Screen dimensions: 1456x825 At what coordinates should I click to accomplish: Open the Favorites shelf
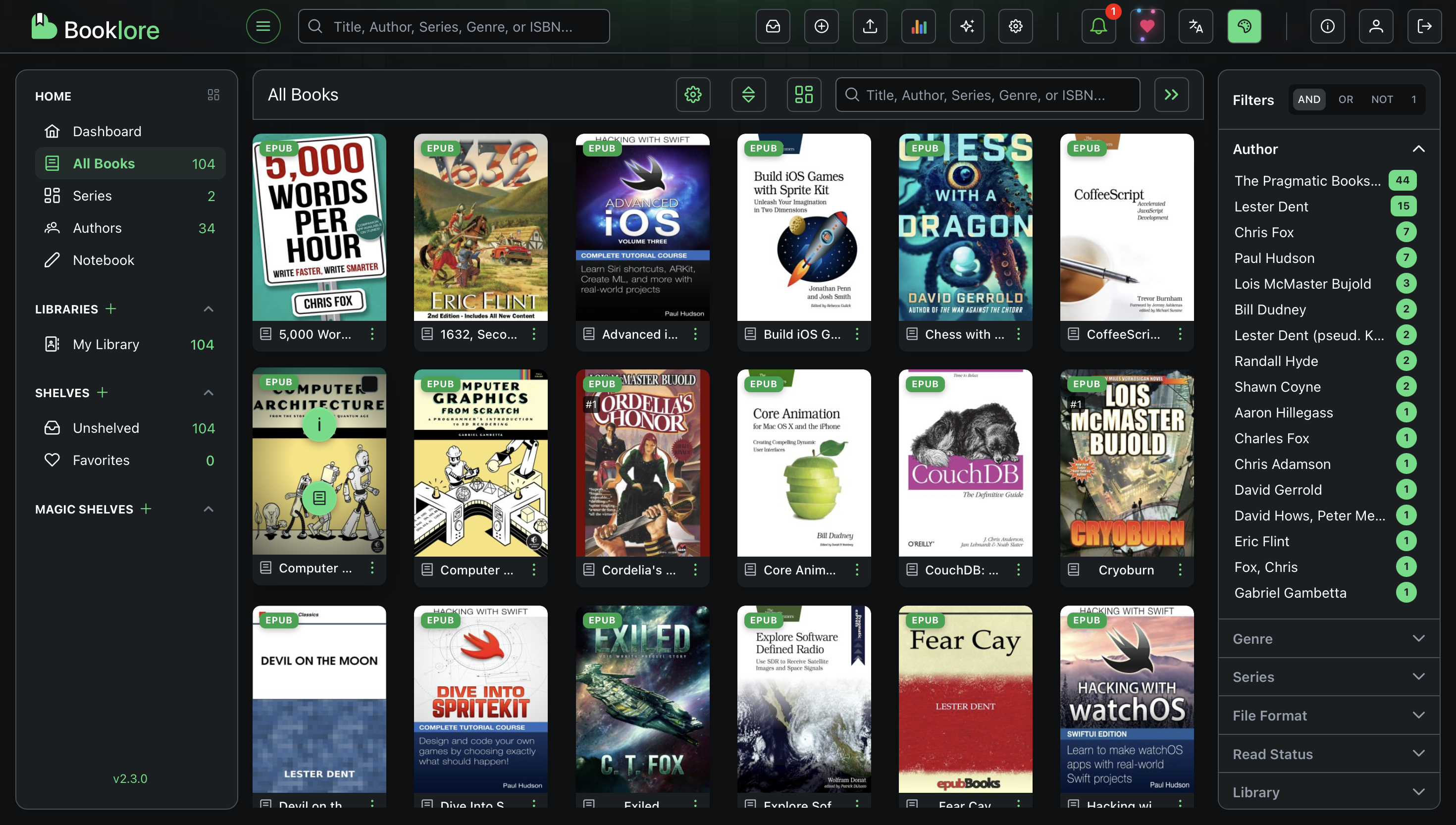[130, 460]
